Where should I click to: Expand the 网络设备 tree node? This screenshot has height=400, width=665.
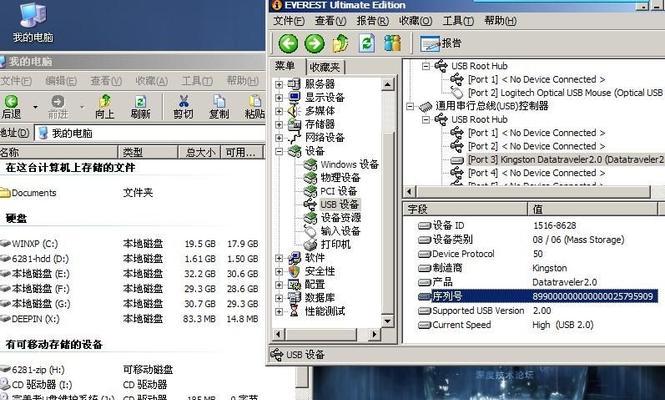coord(279,138)
